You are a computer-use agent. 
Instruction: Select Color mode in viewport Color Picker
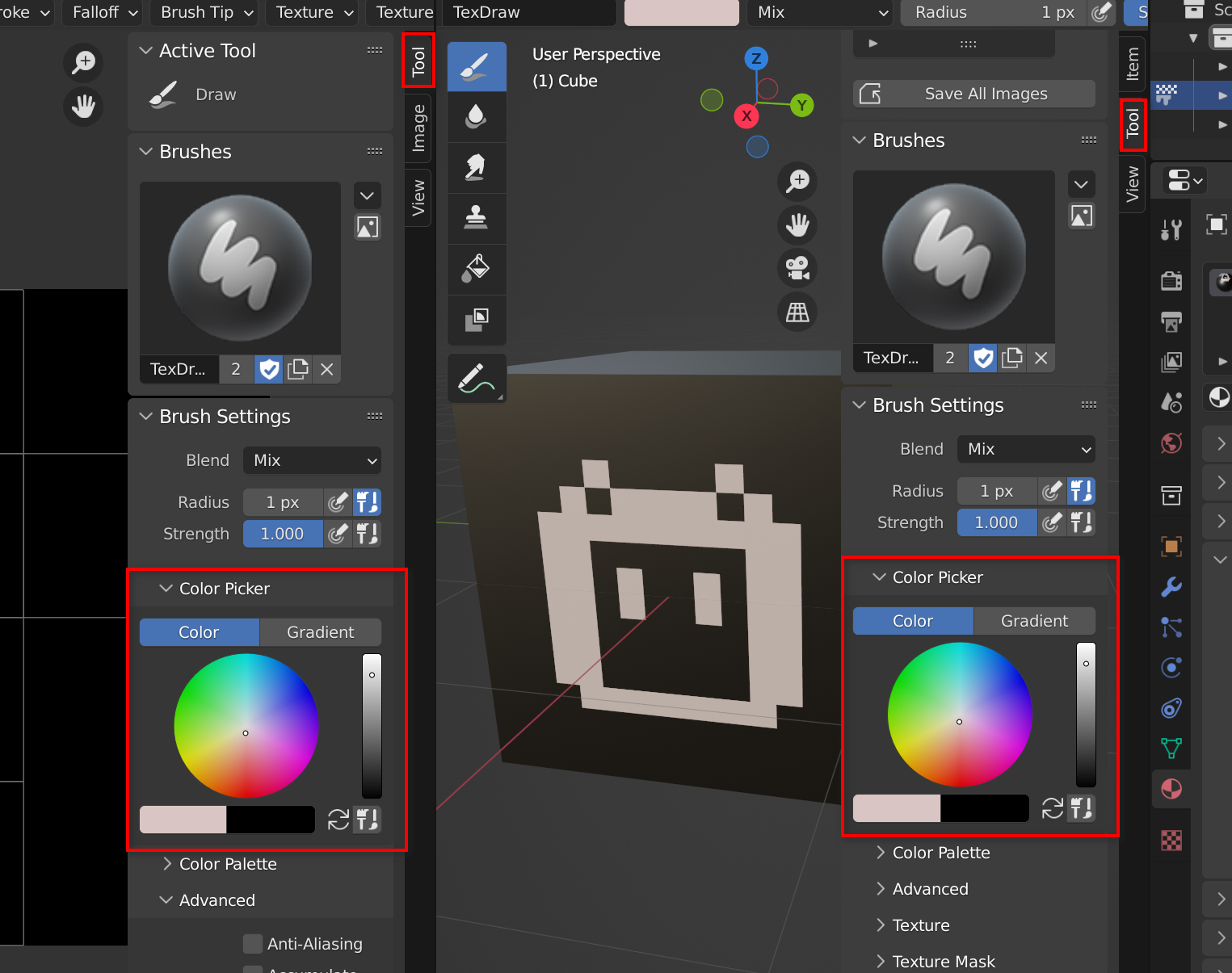[913, 621]
